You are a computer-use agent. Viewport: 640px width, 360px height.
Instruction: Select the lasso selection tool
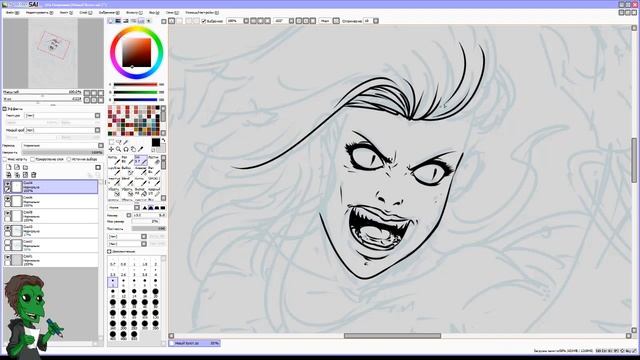tap(119, 142)
